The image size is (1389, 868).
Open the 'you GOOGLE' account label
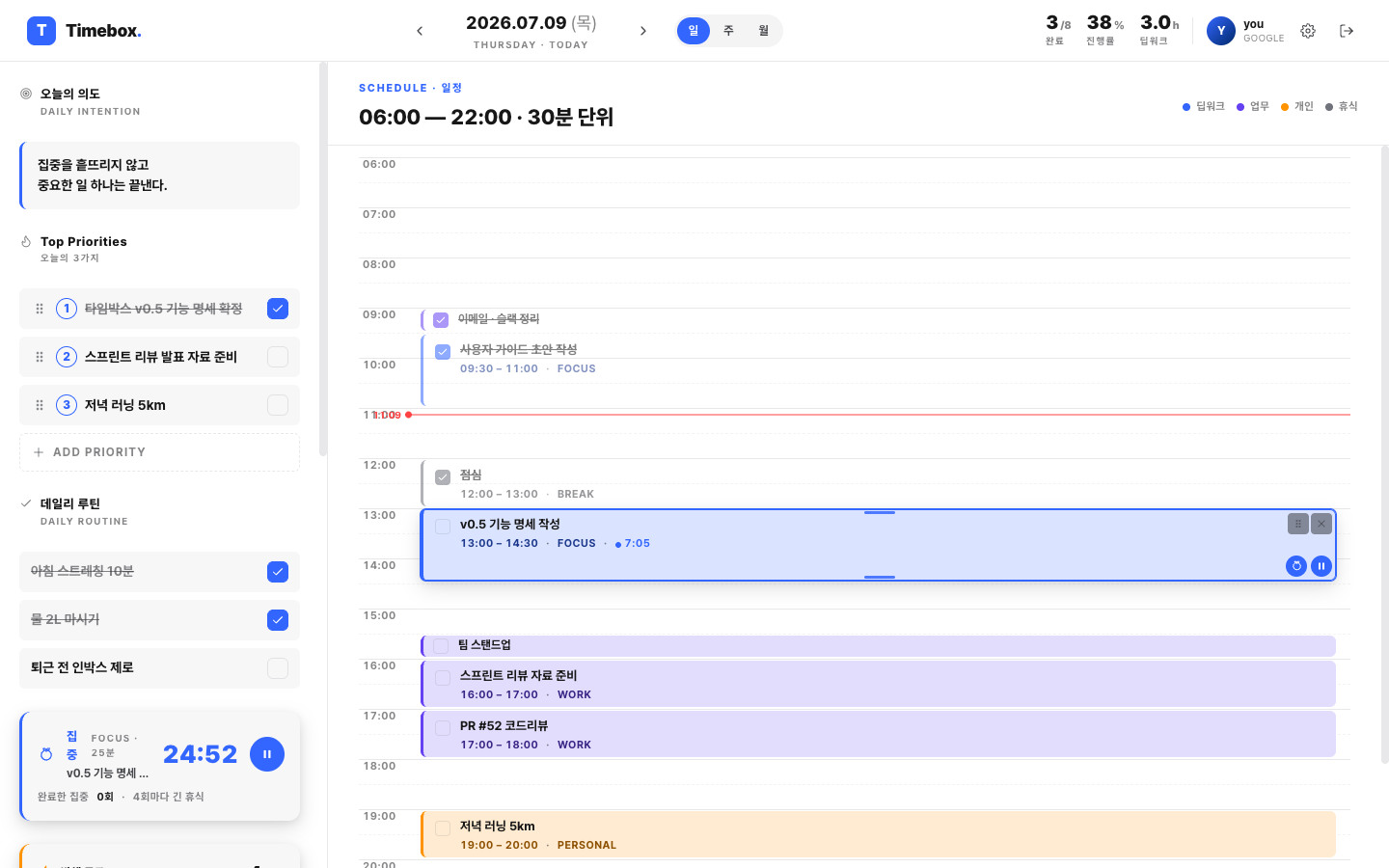click(1264, 31)
